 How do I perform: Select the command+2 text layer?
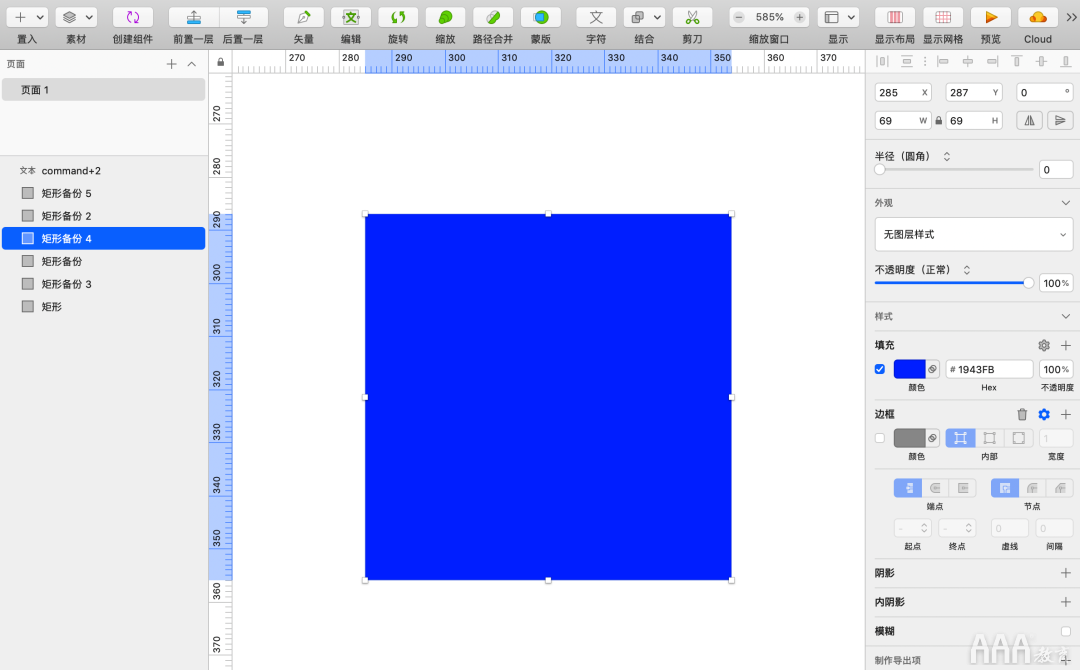tap(103, 170)
